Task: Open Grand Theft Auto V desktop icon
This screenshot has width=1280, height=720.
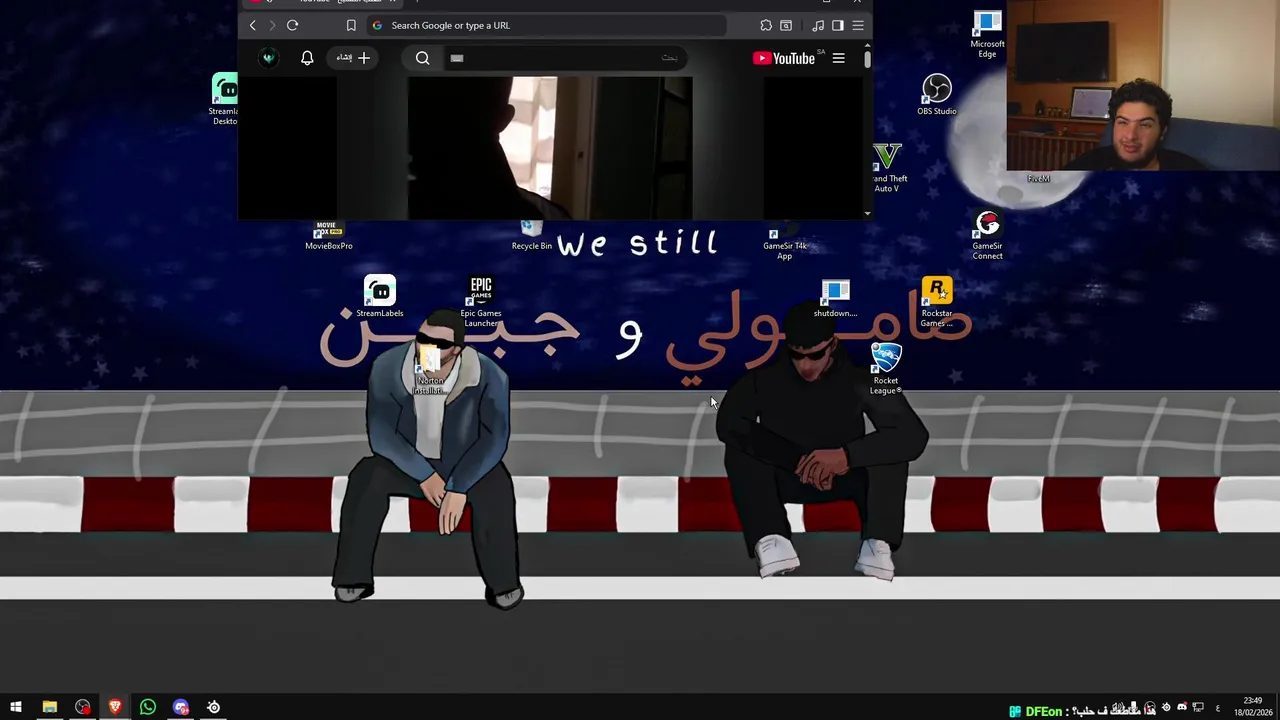Action: [887, 168]
